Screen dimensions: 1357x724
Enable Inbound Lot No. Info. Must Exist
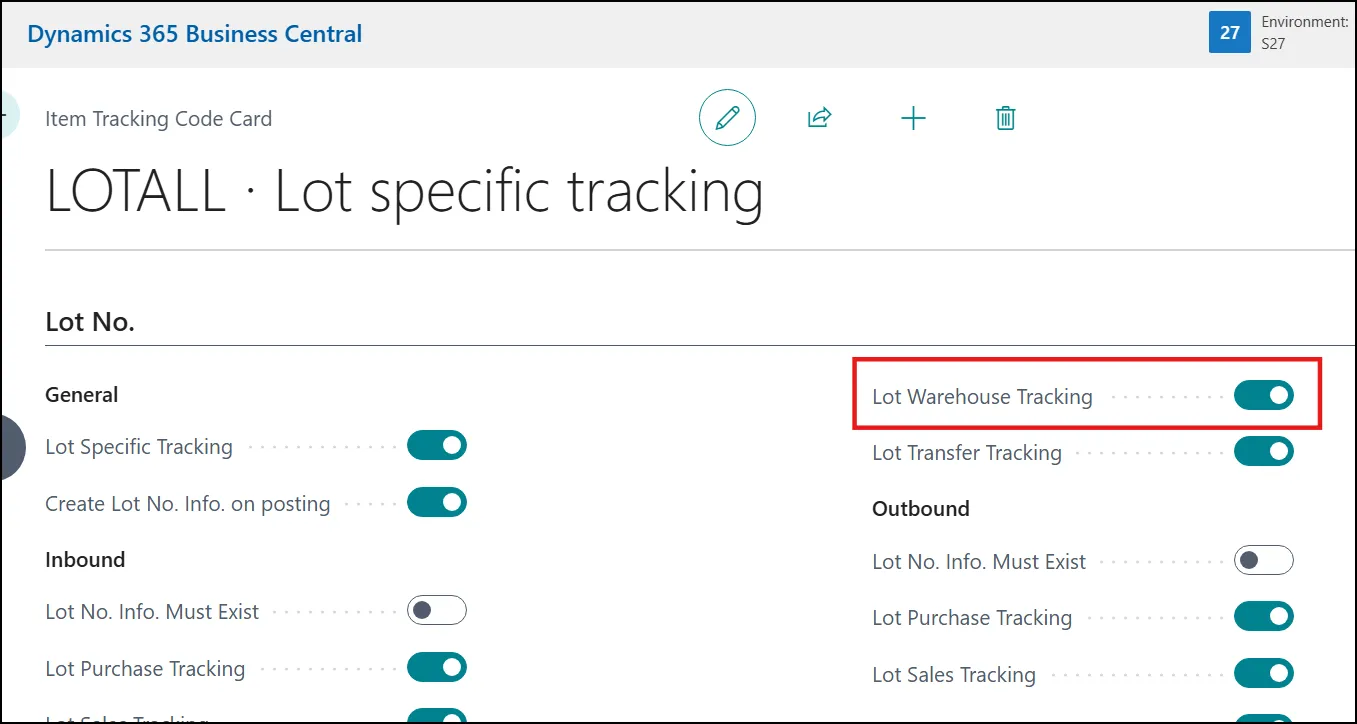click(437, 610)
